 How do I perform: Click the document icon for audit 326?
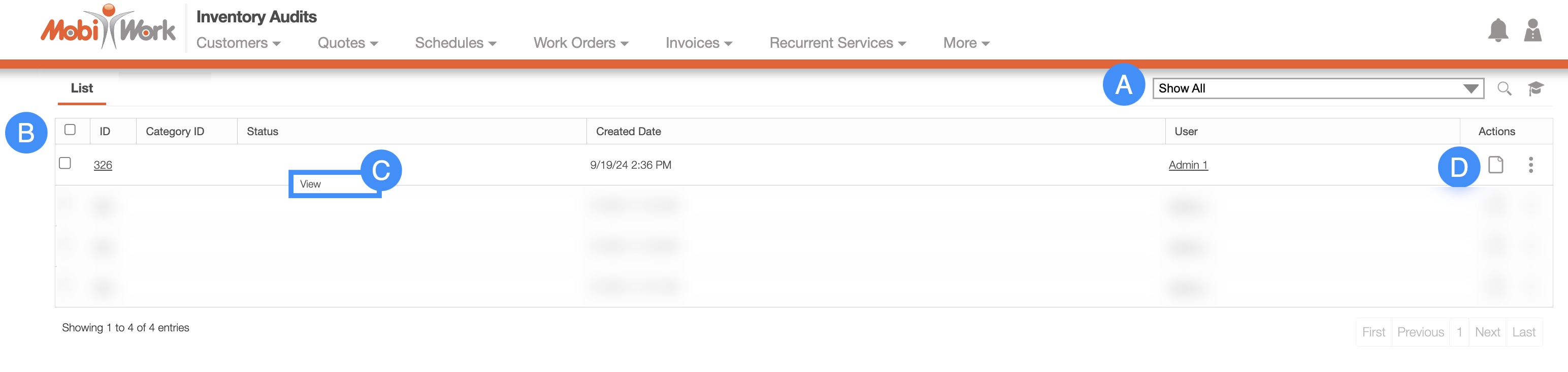click(x=1495, y=165)
